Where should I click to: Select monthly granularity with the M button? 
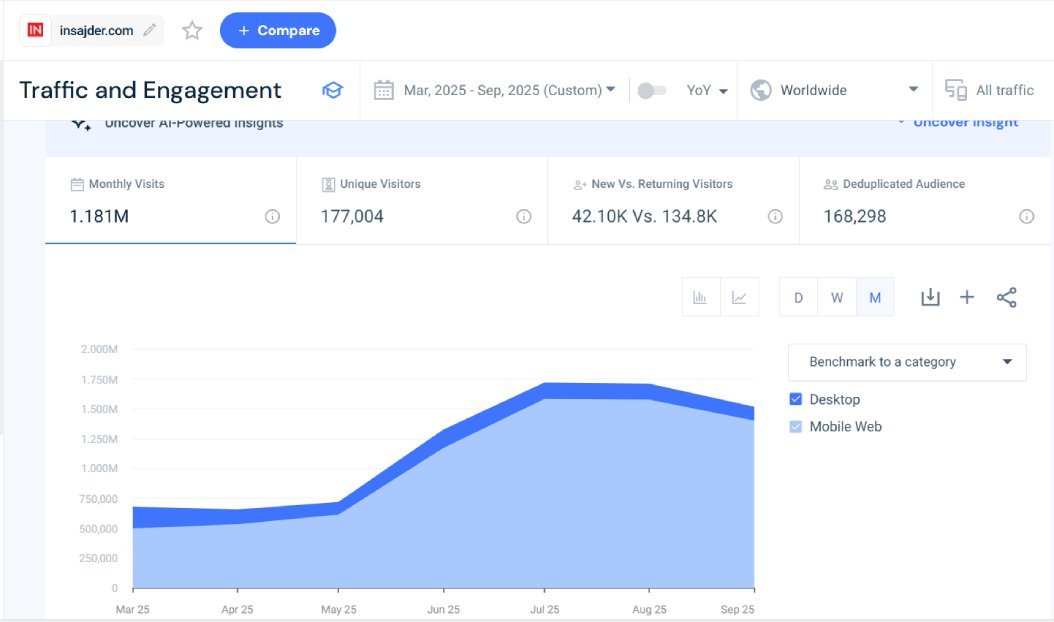tap(875, 297)
